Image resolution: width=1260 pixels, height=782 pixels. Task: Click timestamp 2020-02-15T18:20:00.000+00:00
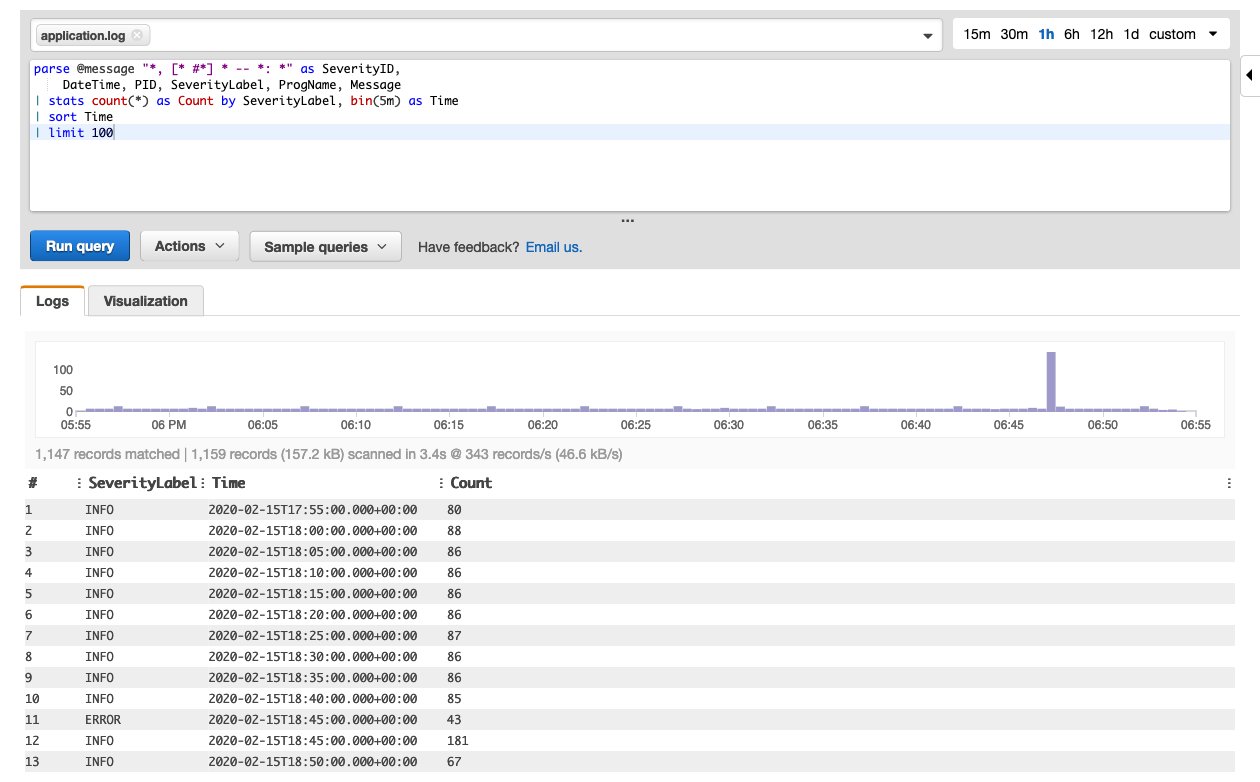[x=312, y=615]
